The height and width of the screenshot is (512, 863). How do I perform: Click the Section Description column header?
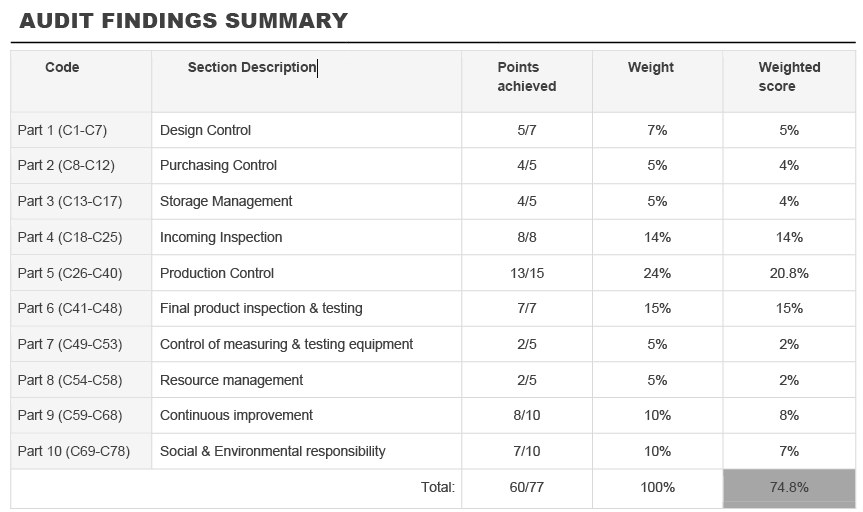pyautogui.click(x=251, y=67)
